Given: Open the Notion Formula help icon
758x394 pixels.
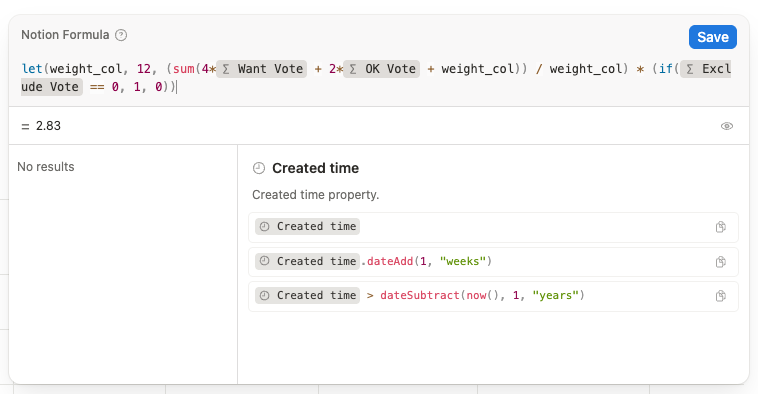Looking at the screenshot, I should (x=121, y=35).
